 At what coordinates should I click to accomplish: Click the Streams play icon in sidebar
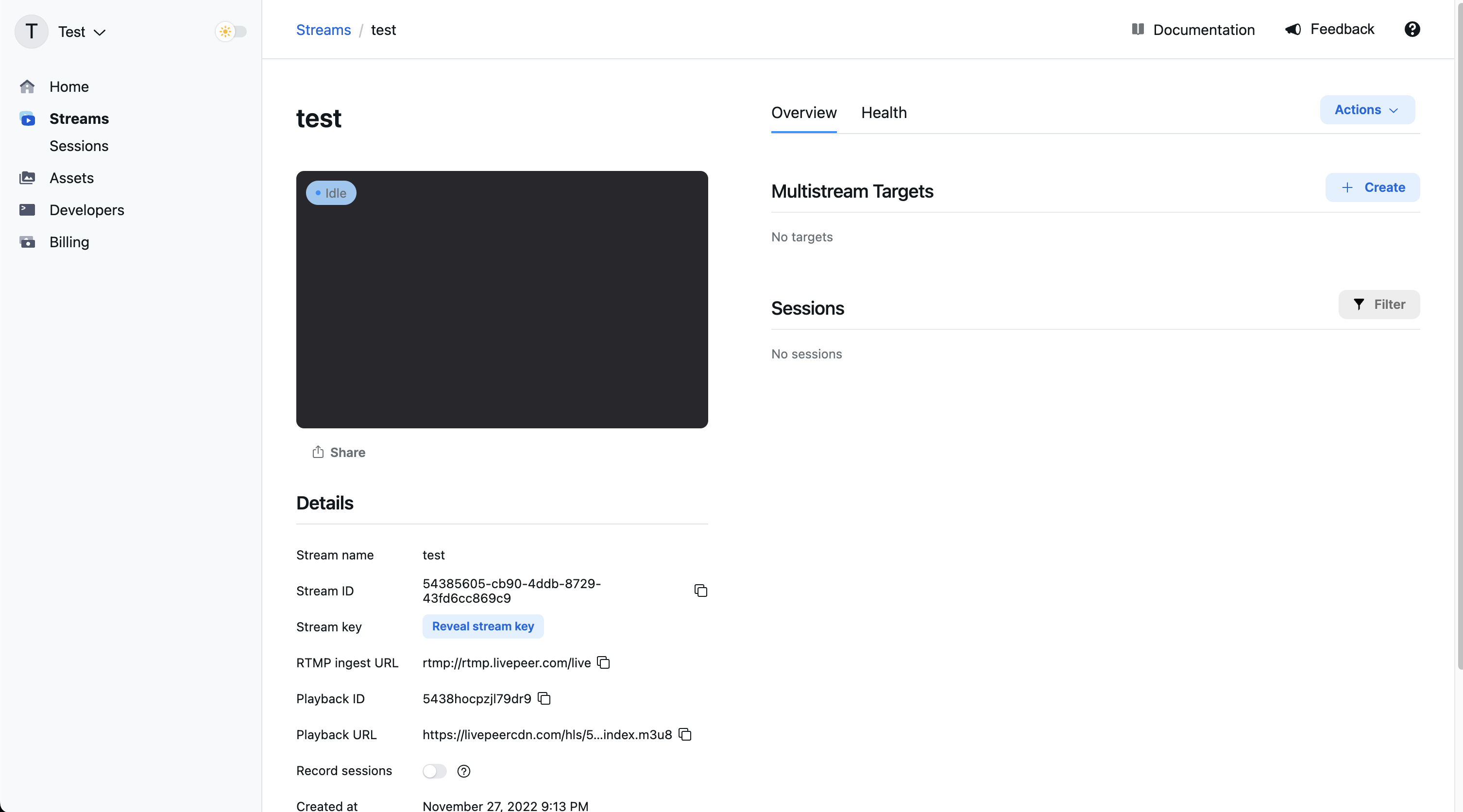point(27,118)
